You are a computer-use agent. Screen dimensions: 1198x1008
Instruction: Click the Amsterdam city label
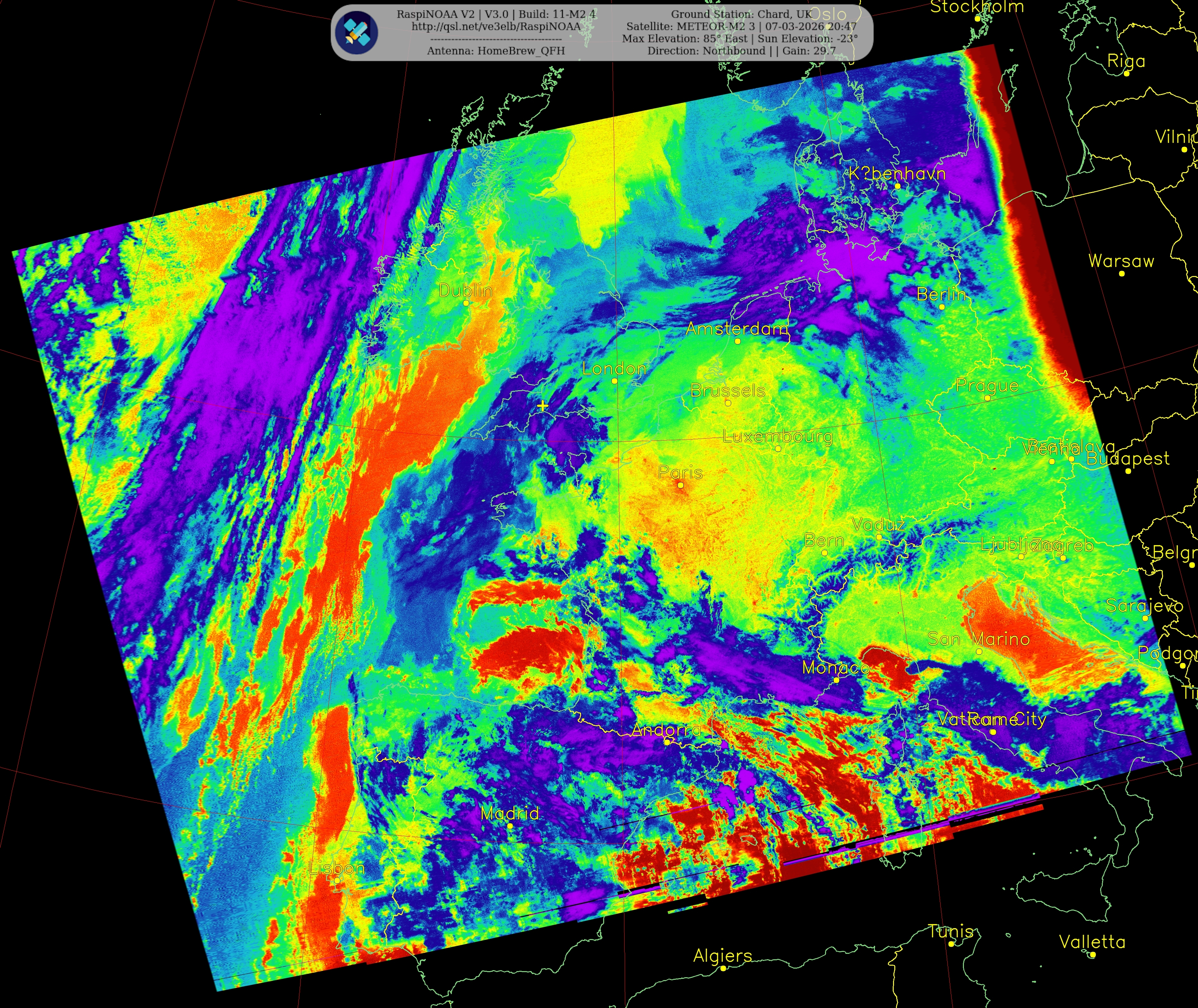[x=737, y=329]
